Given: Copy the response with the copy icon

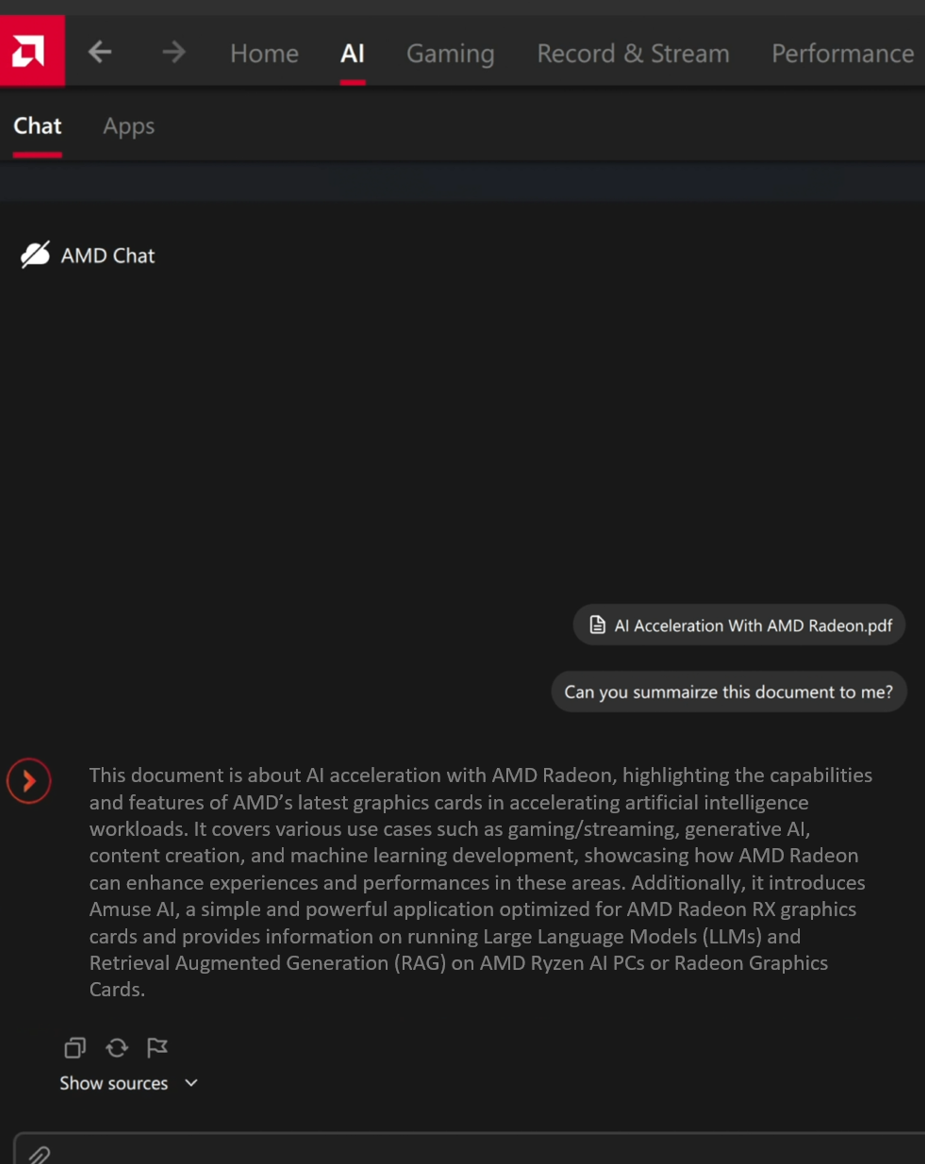Looking at the screenshot, I should [75, 1047].
